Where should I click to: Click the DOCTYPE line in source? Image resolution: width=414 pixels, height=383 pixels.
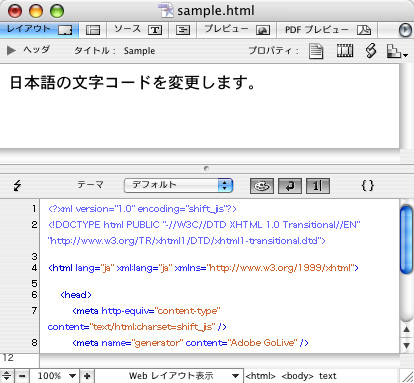(x=204, y=225)
